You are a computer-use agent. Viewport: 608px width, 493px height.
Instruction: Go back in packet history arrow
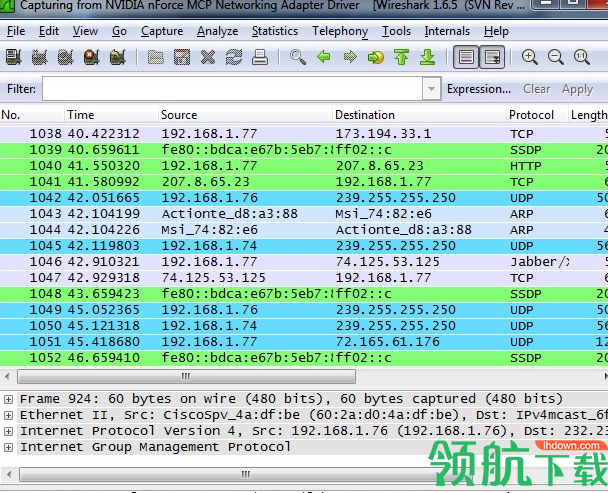pyautogui.click(x=324, y=57)
